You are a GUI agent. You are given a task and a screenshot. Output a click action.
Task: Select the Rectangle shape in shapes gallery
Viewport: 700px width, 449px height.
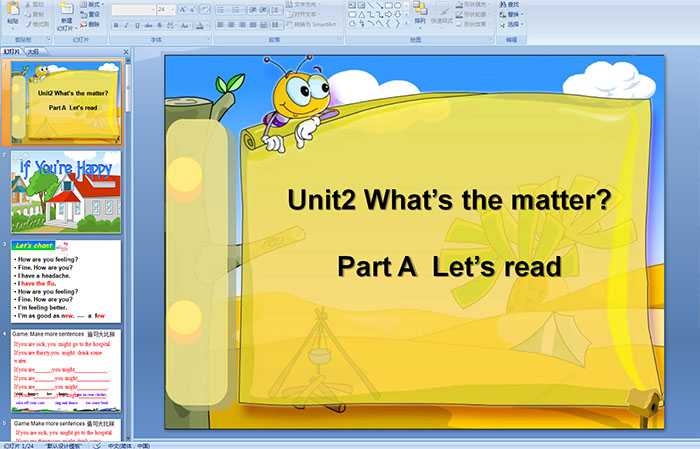388,5
